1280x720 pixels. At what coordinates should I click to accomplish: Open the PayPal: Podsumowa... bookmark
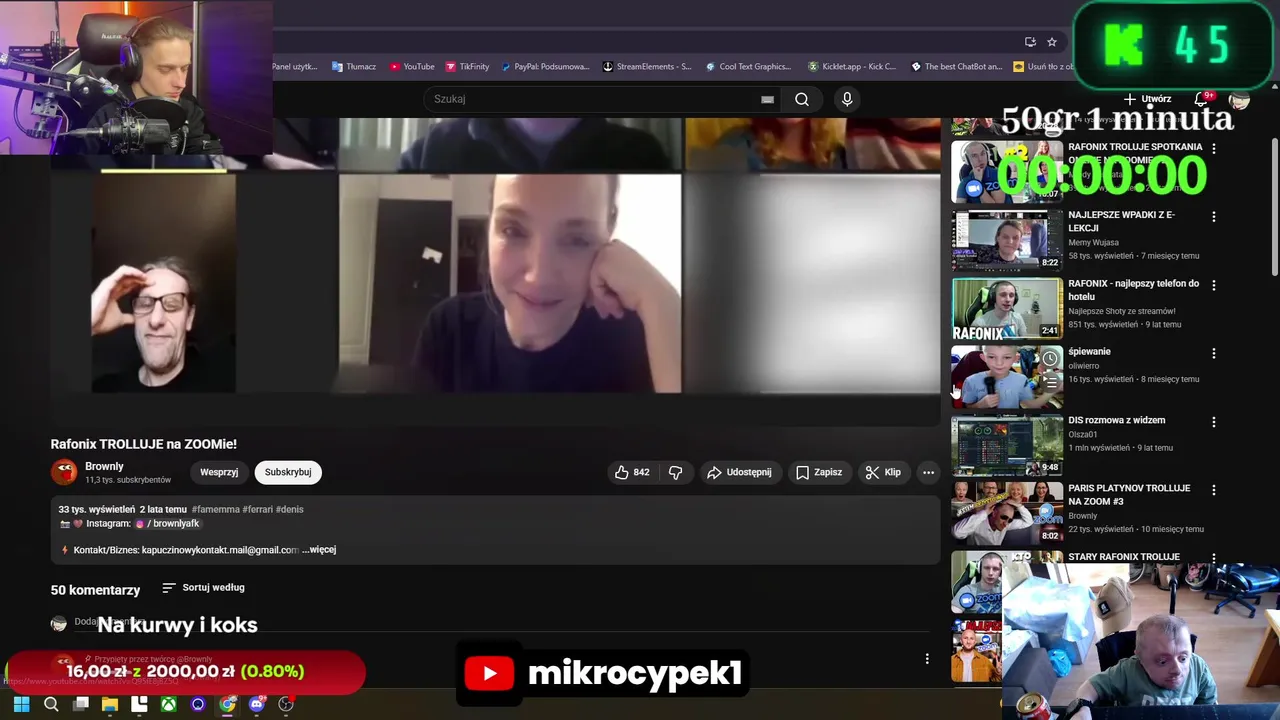(x=545, y=67)
